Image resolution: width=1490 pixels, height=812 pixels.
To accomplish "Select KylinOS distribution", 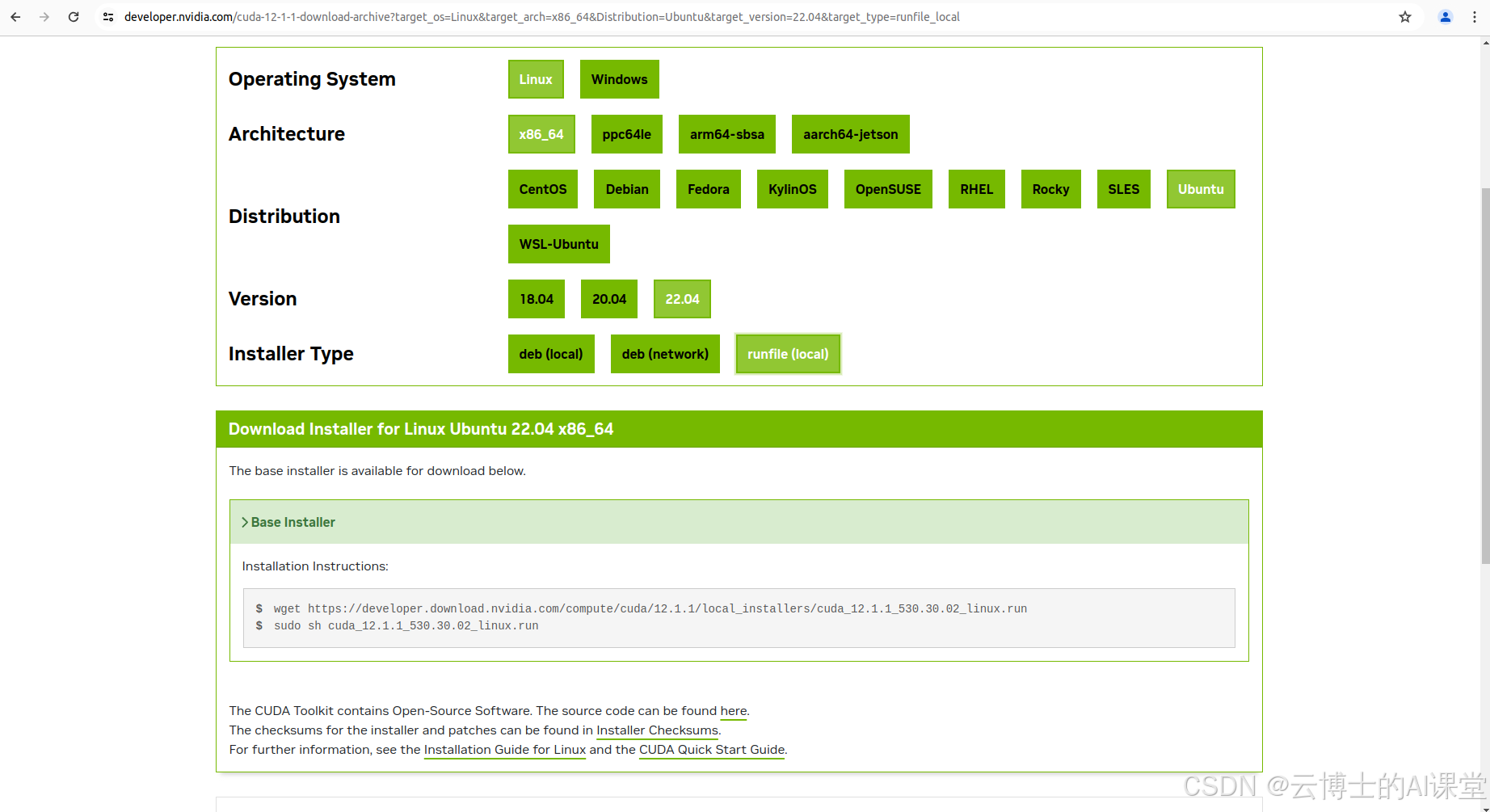I will point(793,189).
